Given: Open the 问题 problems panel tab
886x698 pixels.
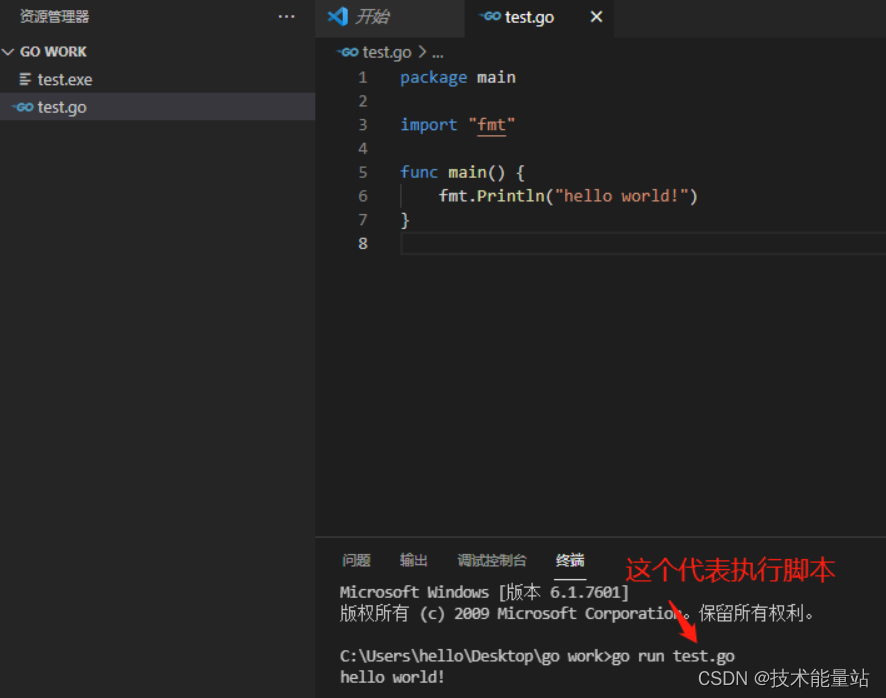Looking at the screenshot, I should pos(356,560).
